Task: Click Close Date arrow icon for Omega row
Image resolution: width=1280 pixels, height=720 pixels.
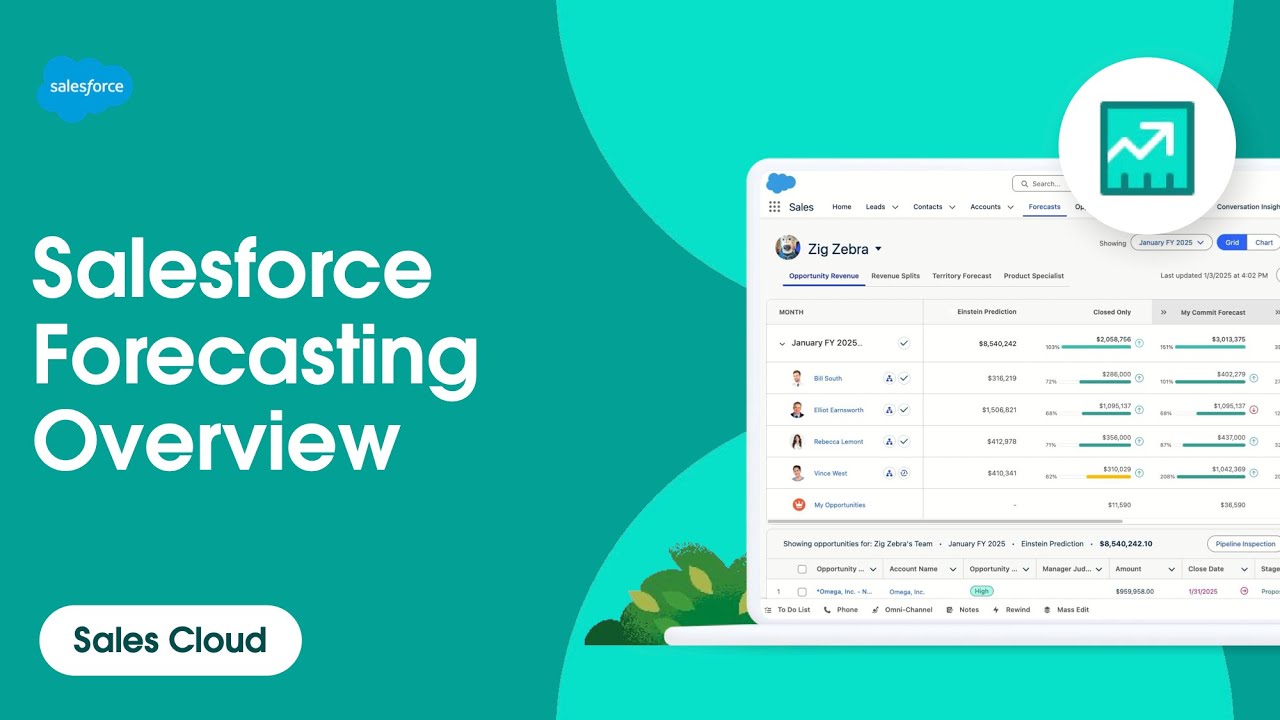Action: pos(1244,591)
